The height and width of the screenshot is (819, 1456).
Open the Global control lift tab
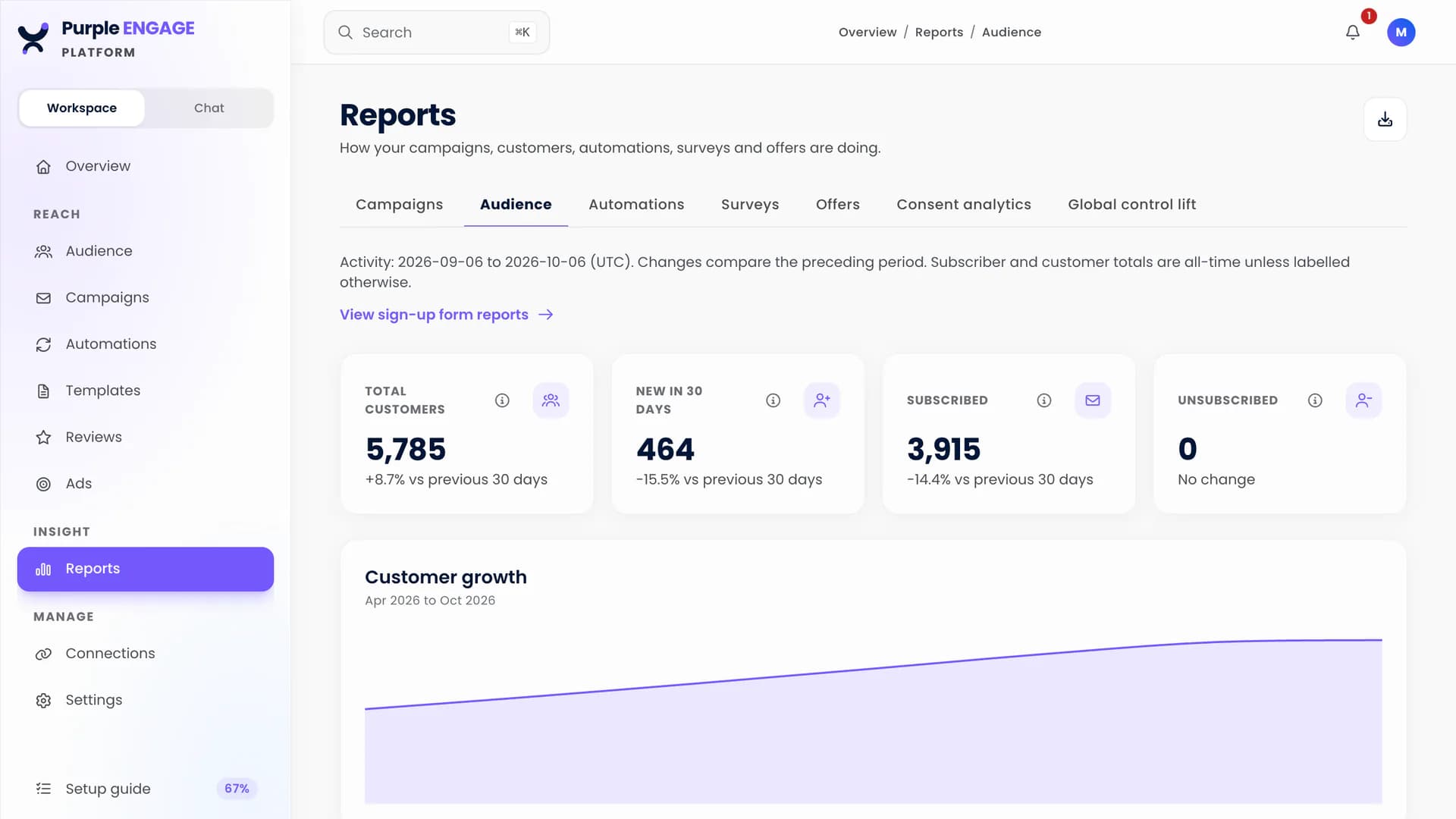point(1131,204)
